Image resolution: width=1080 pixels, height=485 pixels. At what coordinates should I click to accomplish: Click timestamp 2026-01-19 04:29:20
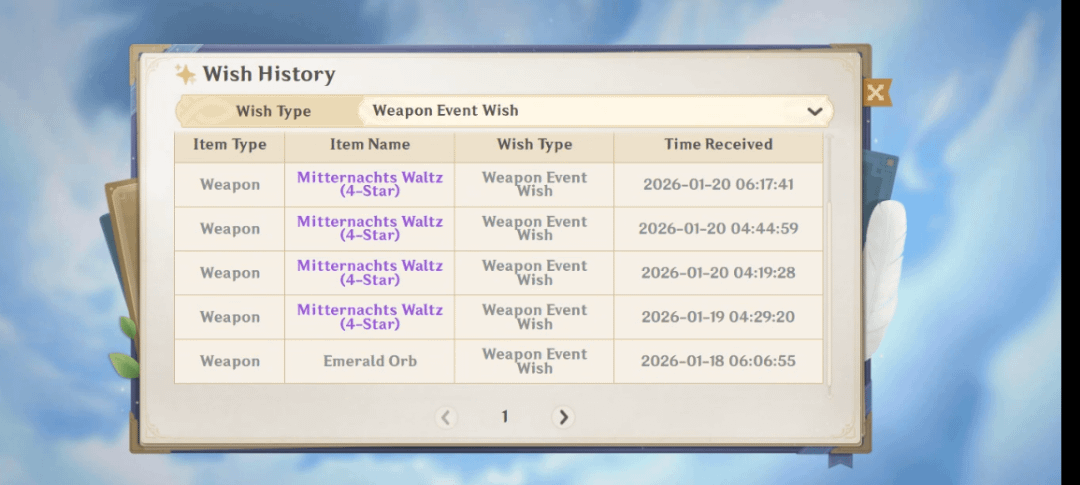pyautogui.click(x=718, y=317)
